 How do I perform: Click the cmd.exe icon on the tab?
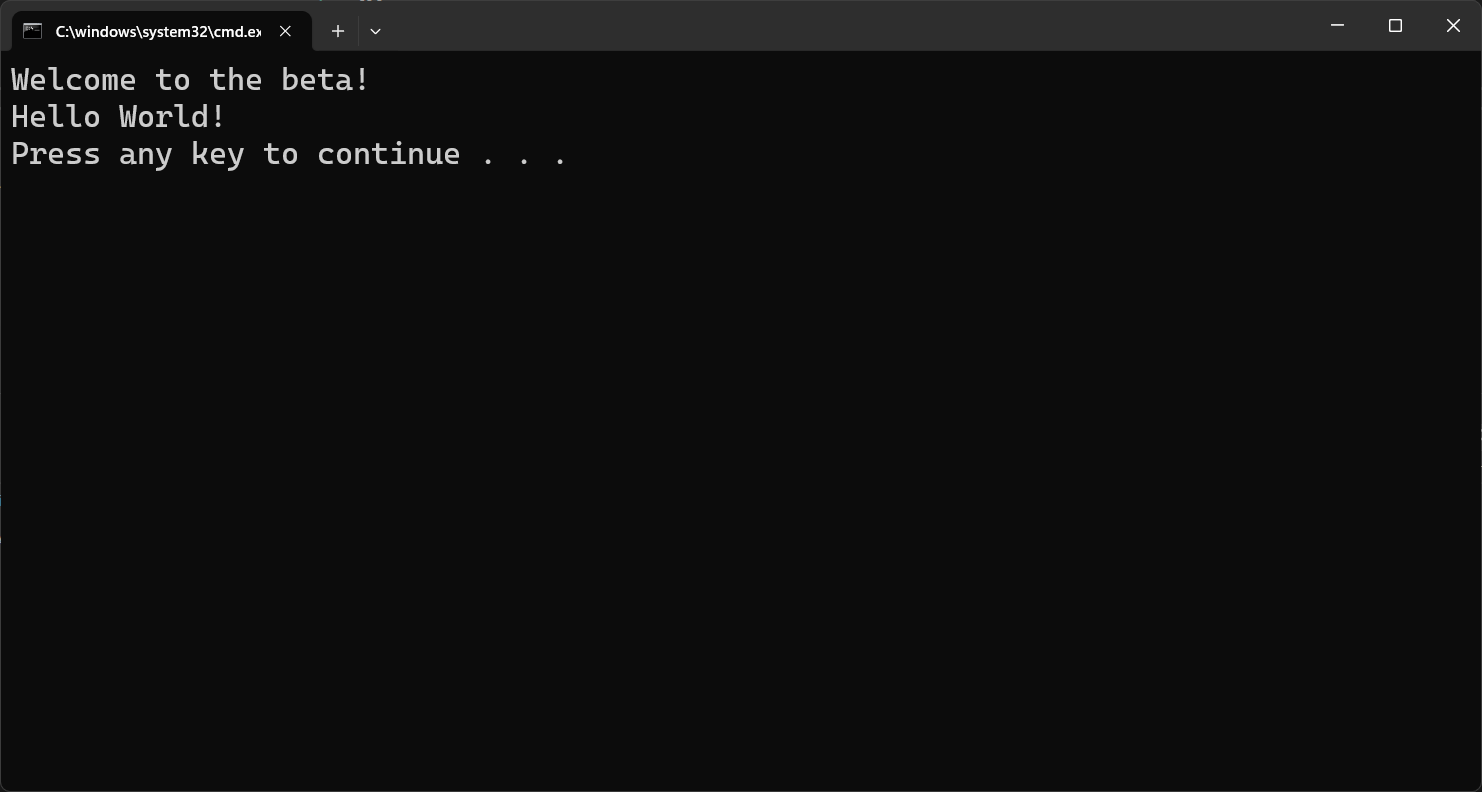point(34,31)
